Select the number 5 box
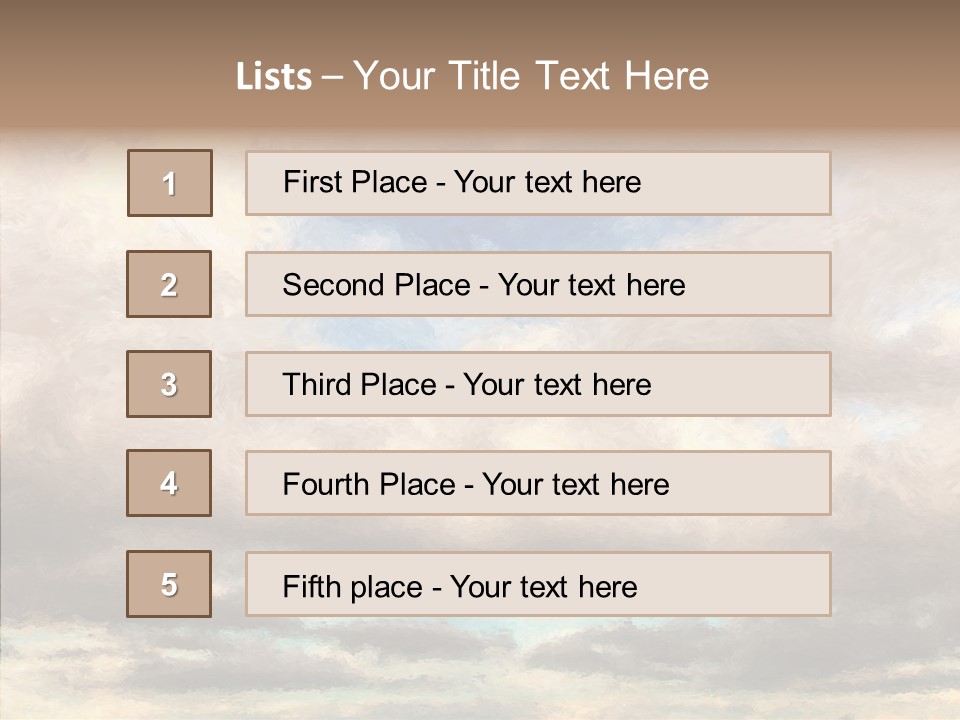Viewport: 960px width, 720px height. click(169, 584)
